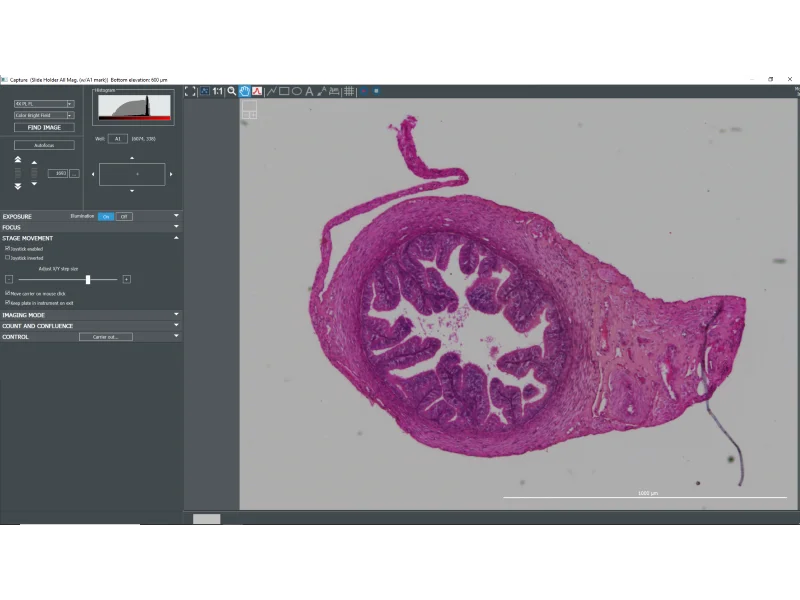
Task: Select the magnifier zoom tool
Action: 232,91
